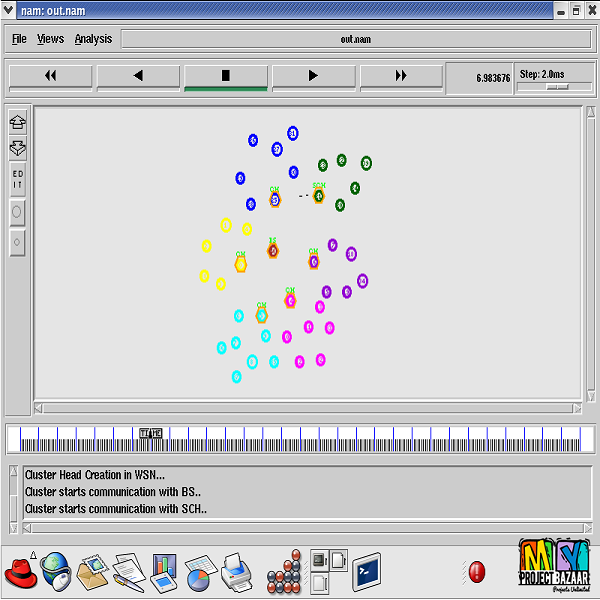Click the zoom in up-arrow icon
The height and width of the screenshot is (600, 600).
click(x=17, y=122)
